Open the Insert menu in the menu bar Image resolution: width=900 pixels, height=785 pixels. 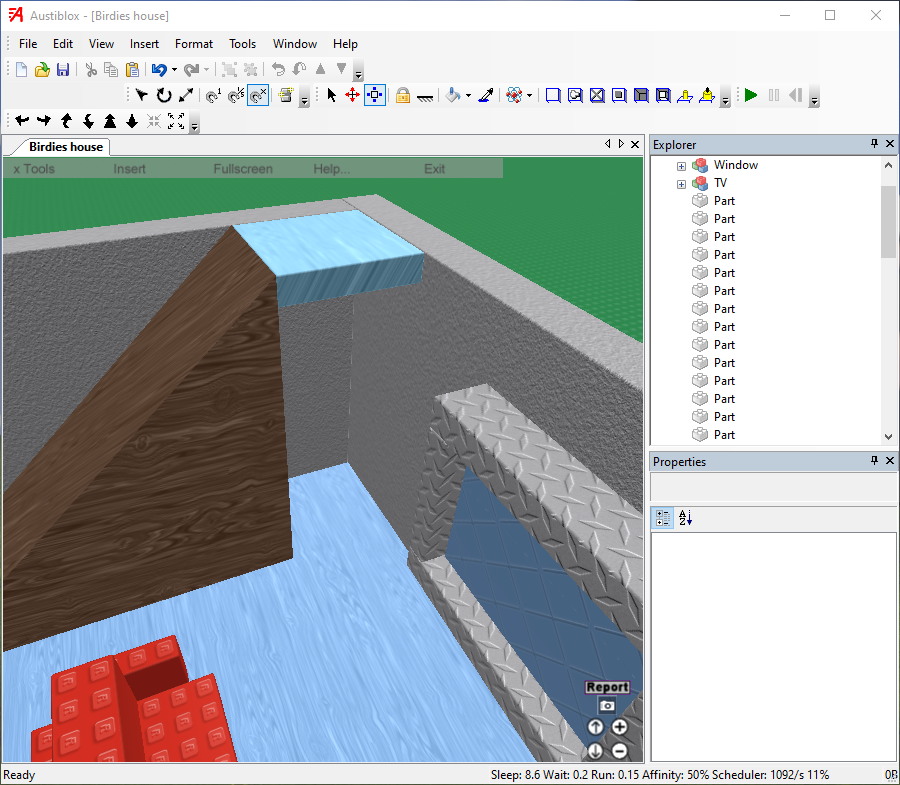click(144, 44)
